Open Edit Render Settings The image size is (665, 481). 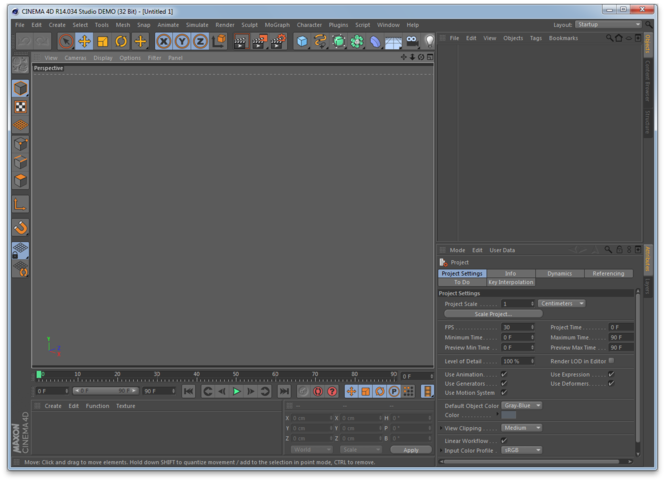pos(278,41)
